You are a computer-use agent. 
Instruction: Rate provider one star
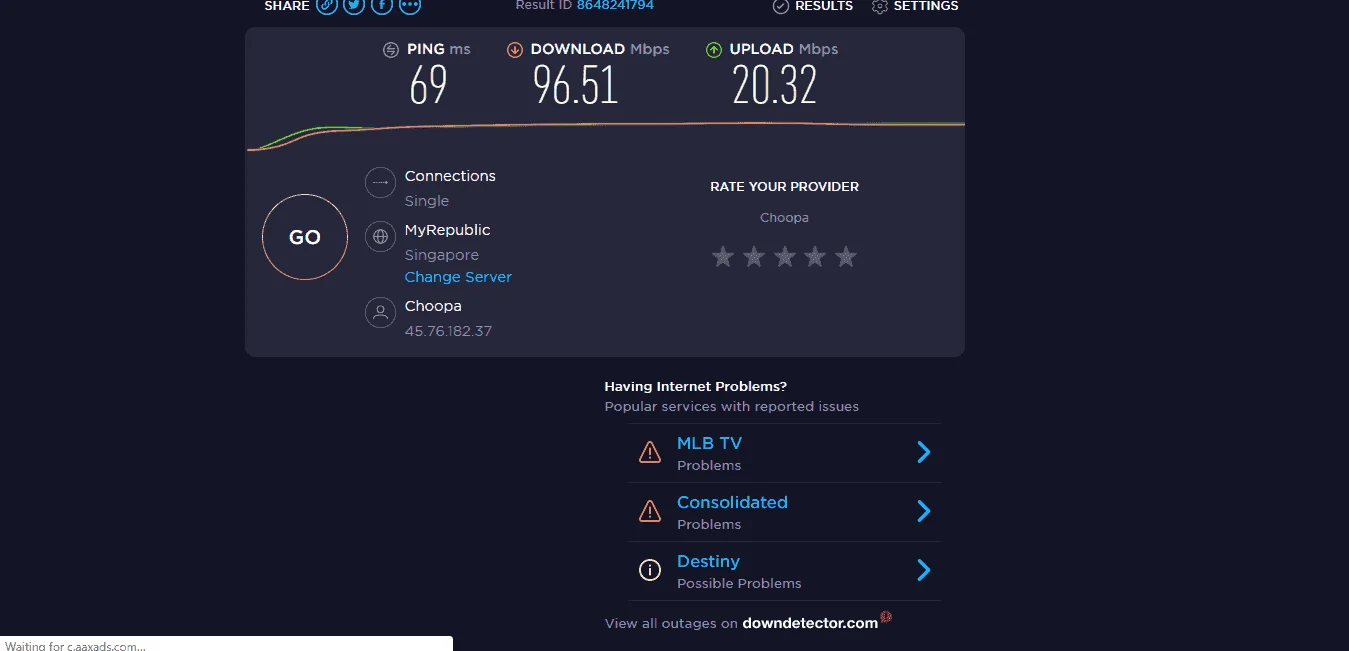(x=723, y=257)
